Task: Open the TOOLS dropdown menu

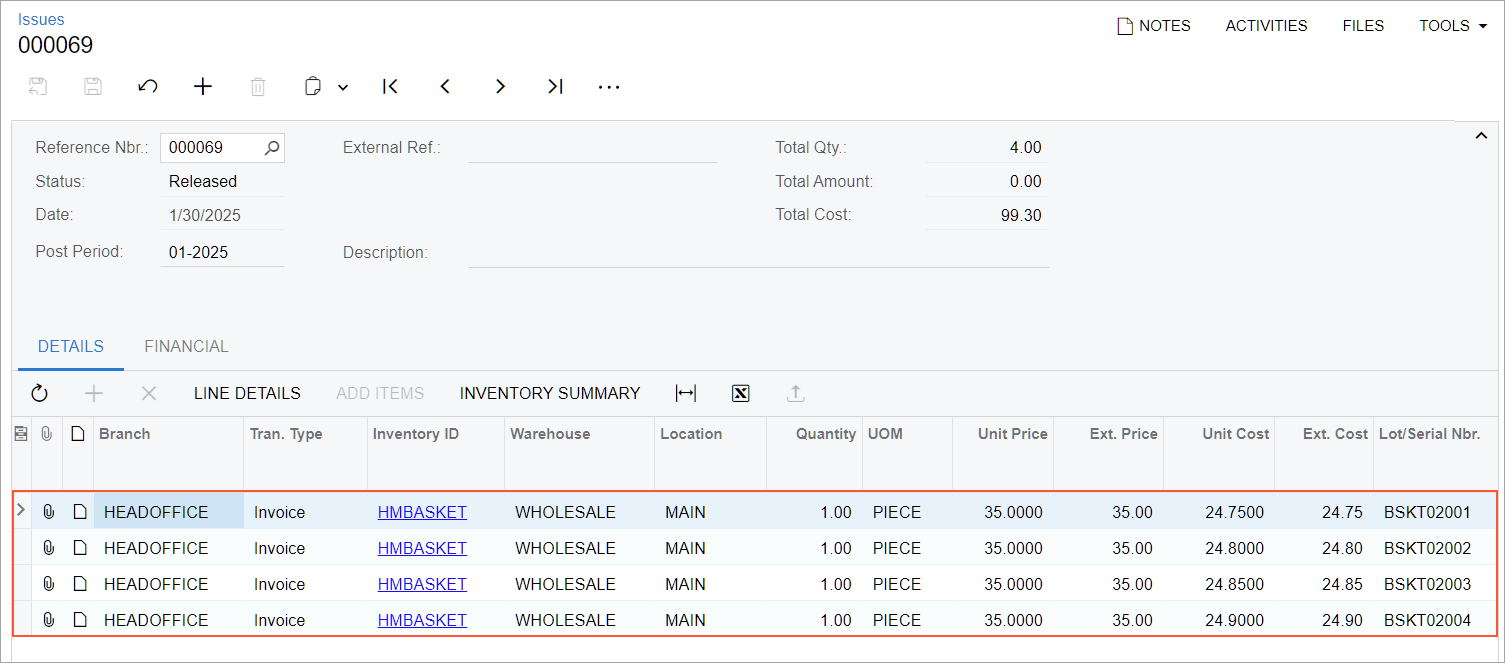Action: 1453,26
